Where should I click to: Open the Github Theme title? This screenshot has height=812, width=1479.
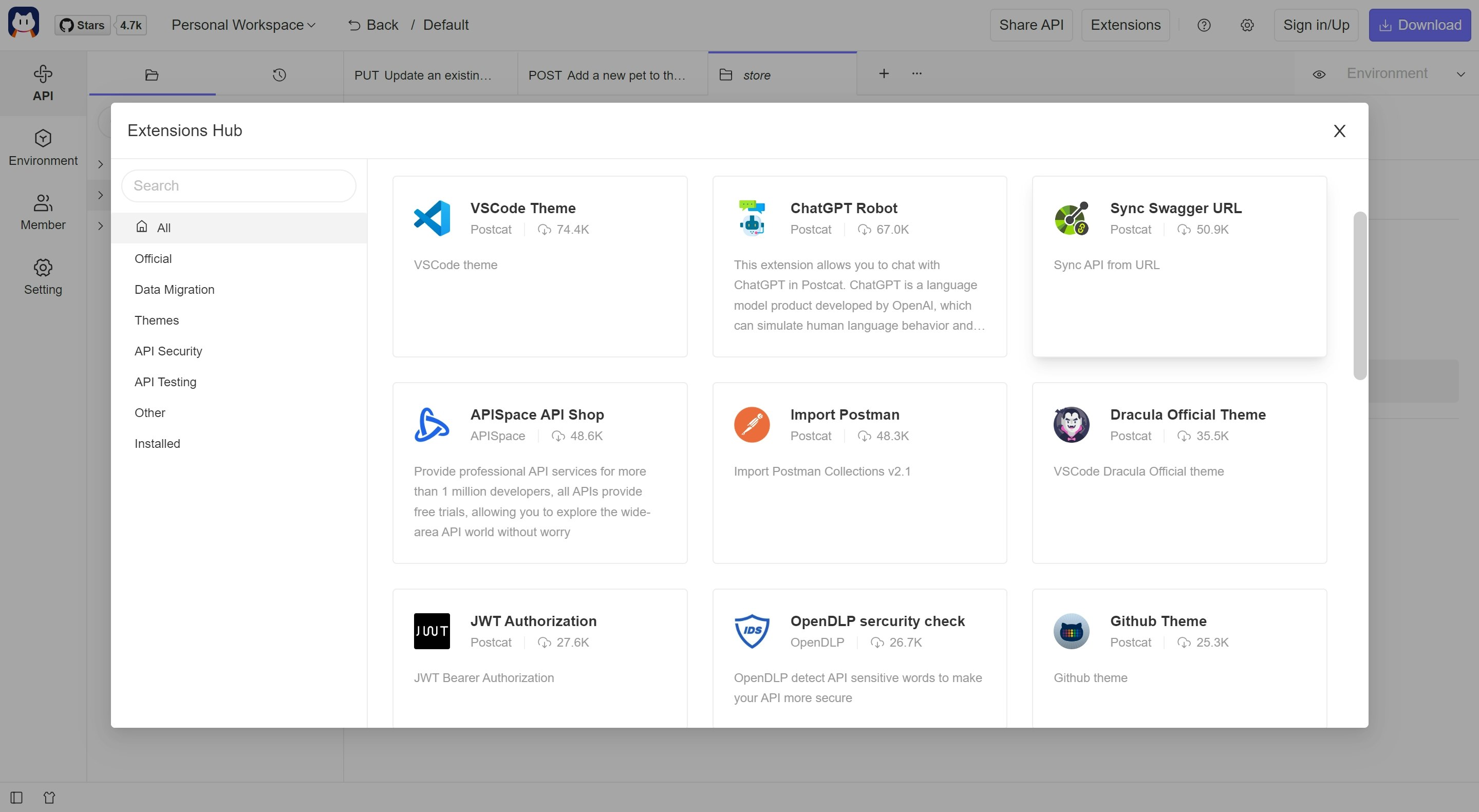[1158, 621]
